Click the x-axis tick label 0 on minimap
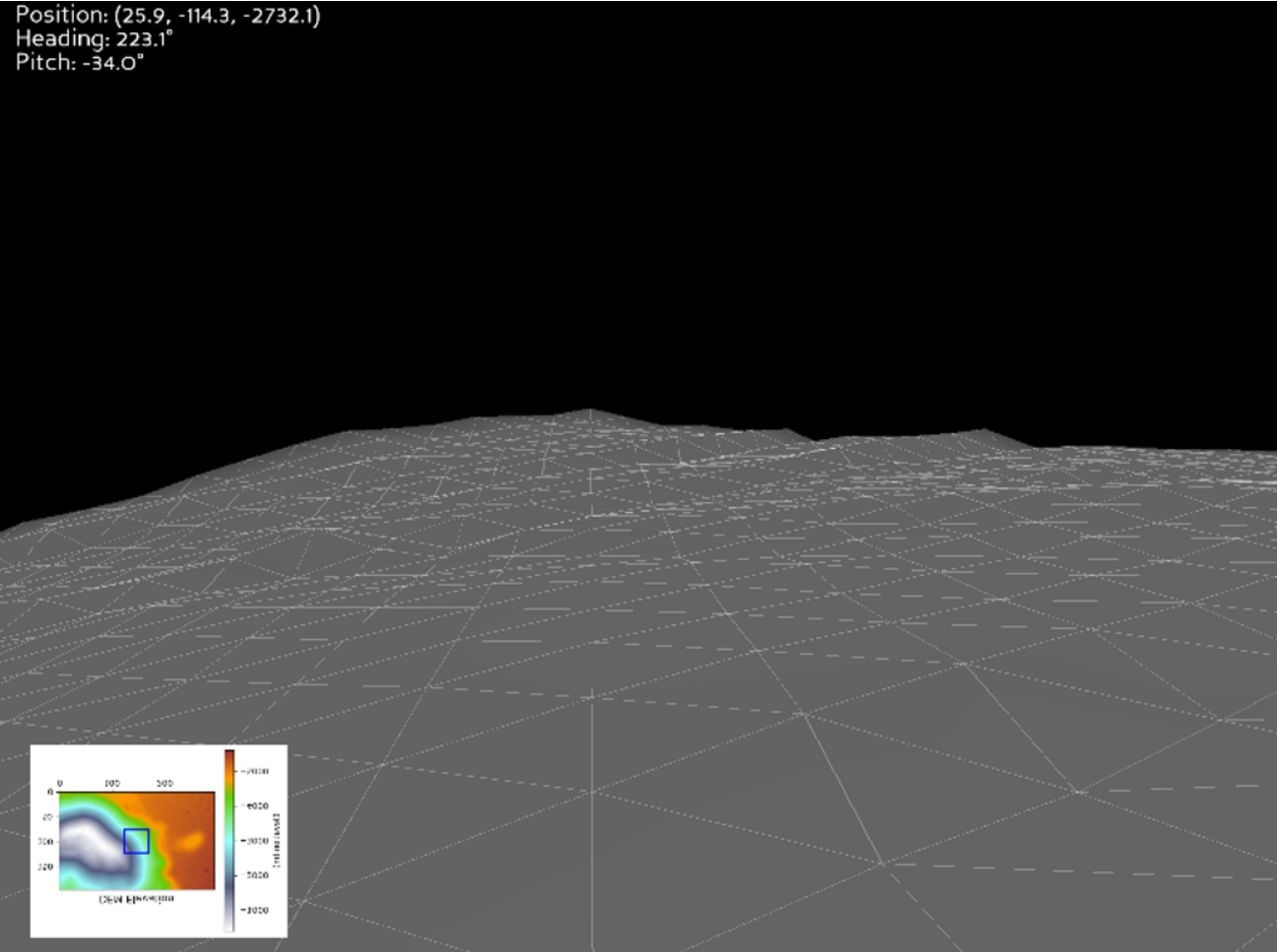The height and width of the screenshot is (952, 1277). 60,784
